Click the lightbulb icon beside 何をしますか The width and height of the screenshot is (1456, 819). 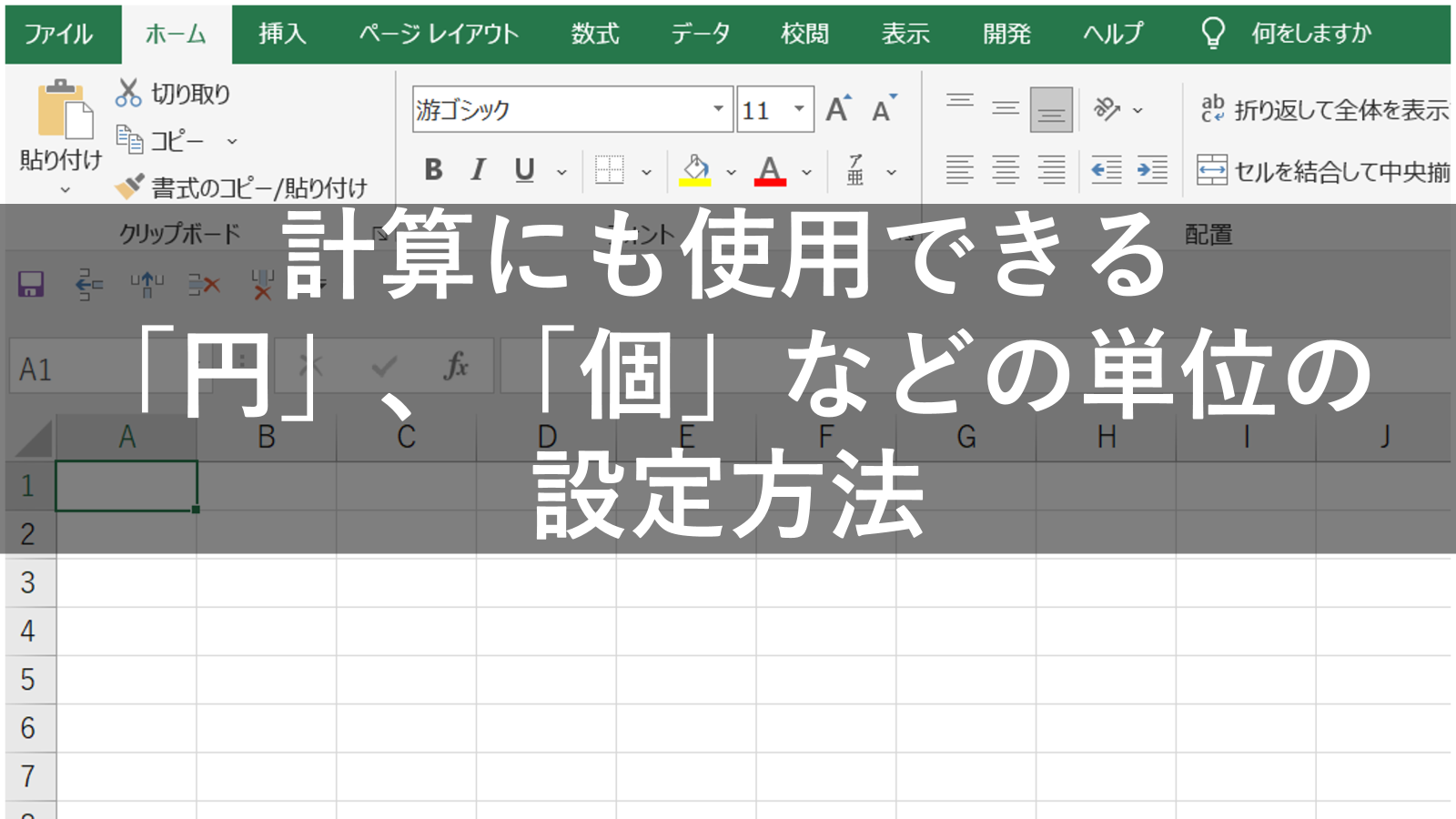1213,34
